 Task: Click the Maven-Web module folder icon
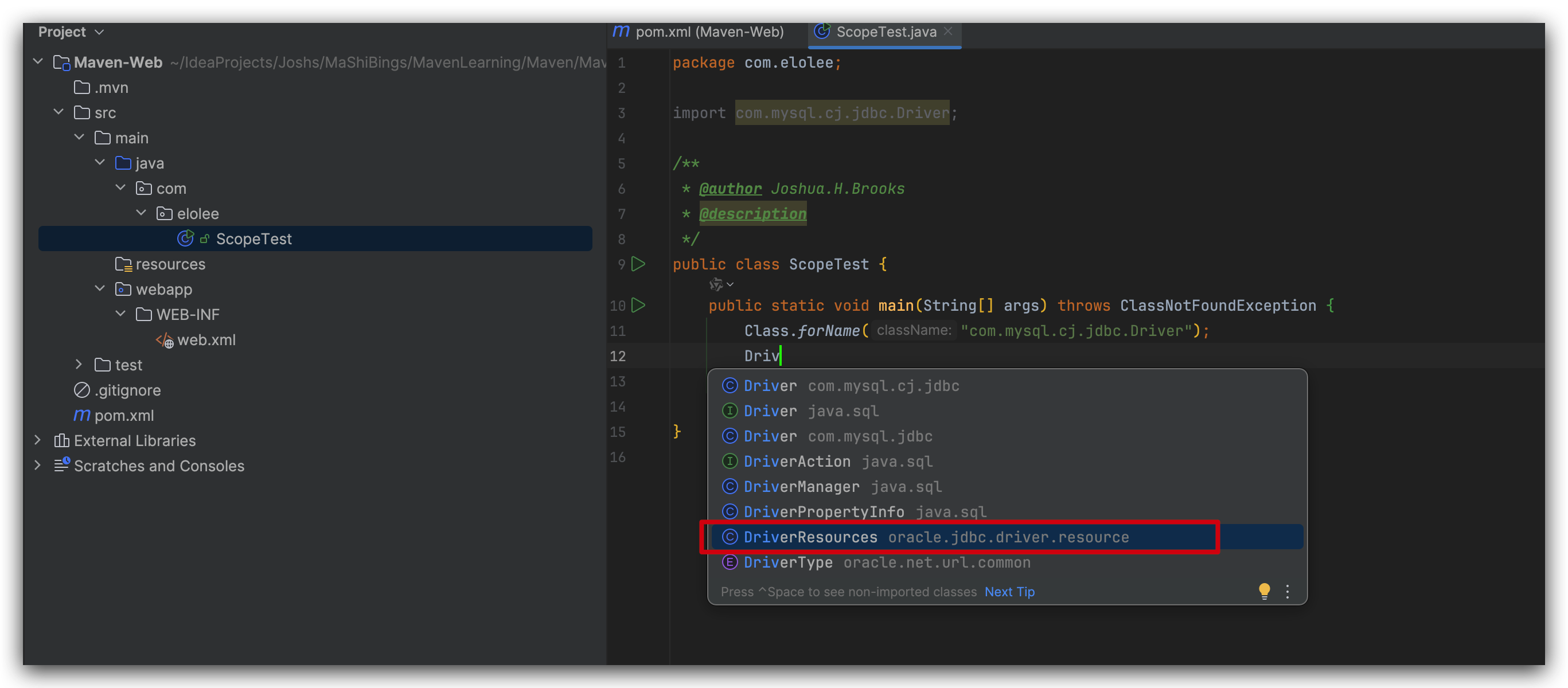tap(61, 62)
